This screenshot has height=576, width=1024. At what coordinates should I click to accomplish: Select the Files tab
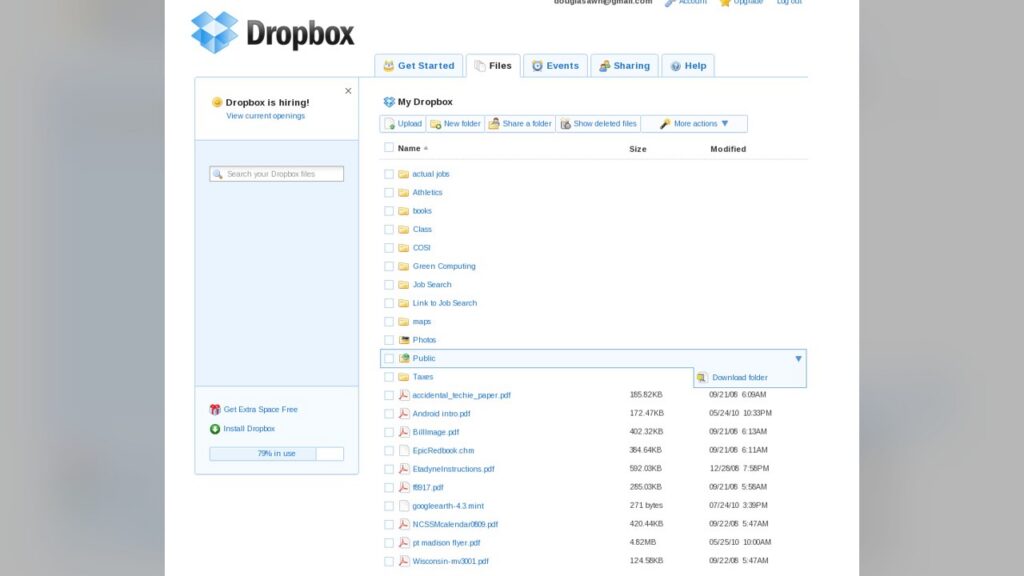tap(493, 66)
